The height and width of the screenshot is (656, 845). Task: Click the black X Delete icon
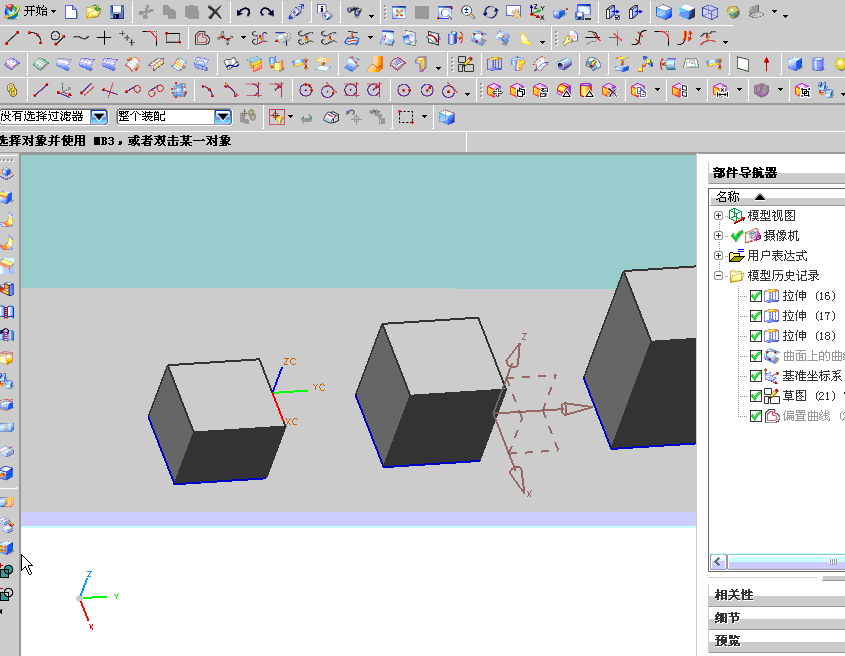tap(214, 11)
